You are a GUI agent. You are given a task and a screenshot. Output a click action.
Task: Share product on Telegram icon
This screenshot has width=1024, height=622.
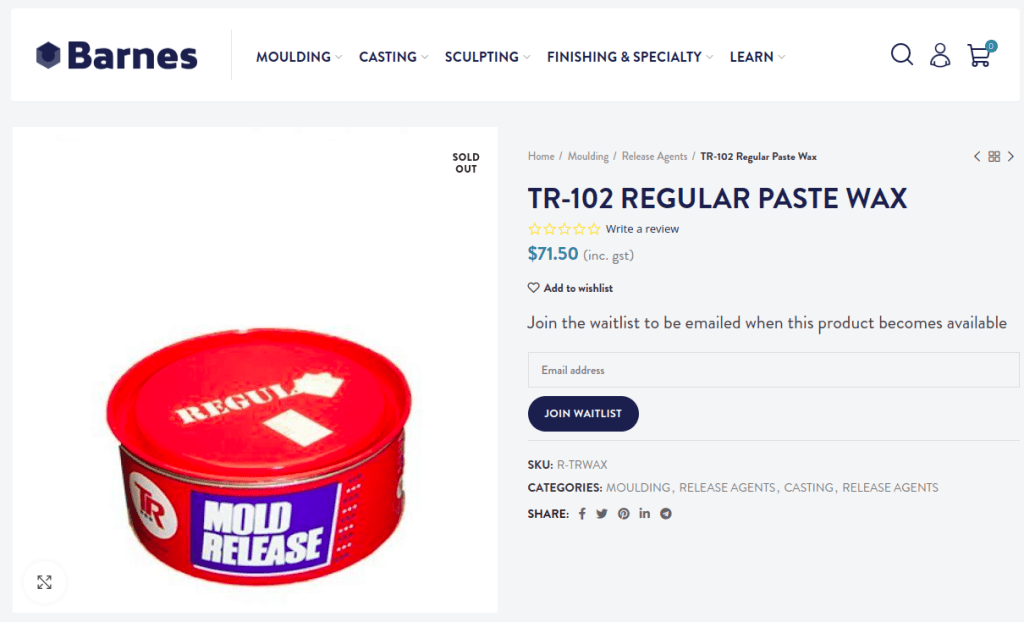click(x=665, y=514)
